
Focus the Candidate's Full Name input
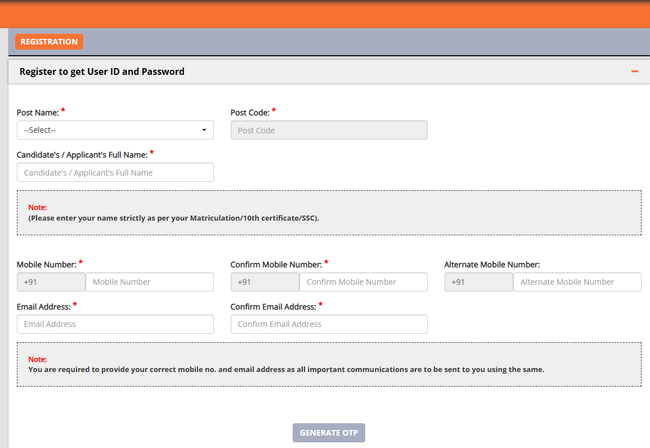pyautogui.click(x=115, y=172)
